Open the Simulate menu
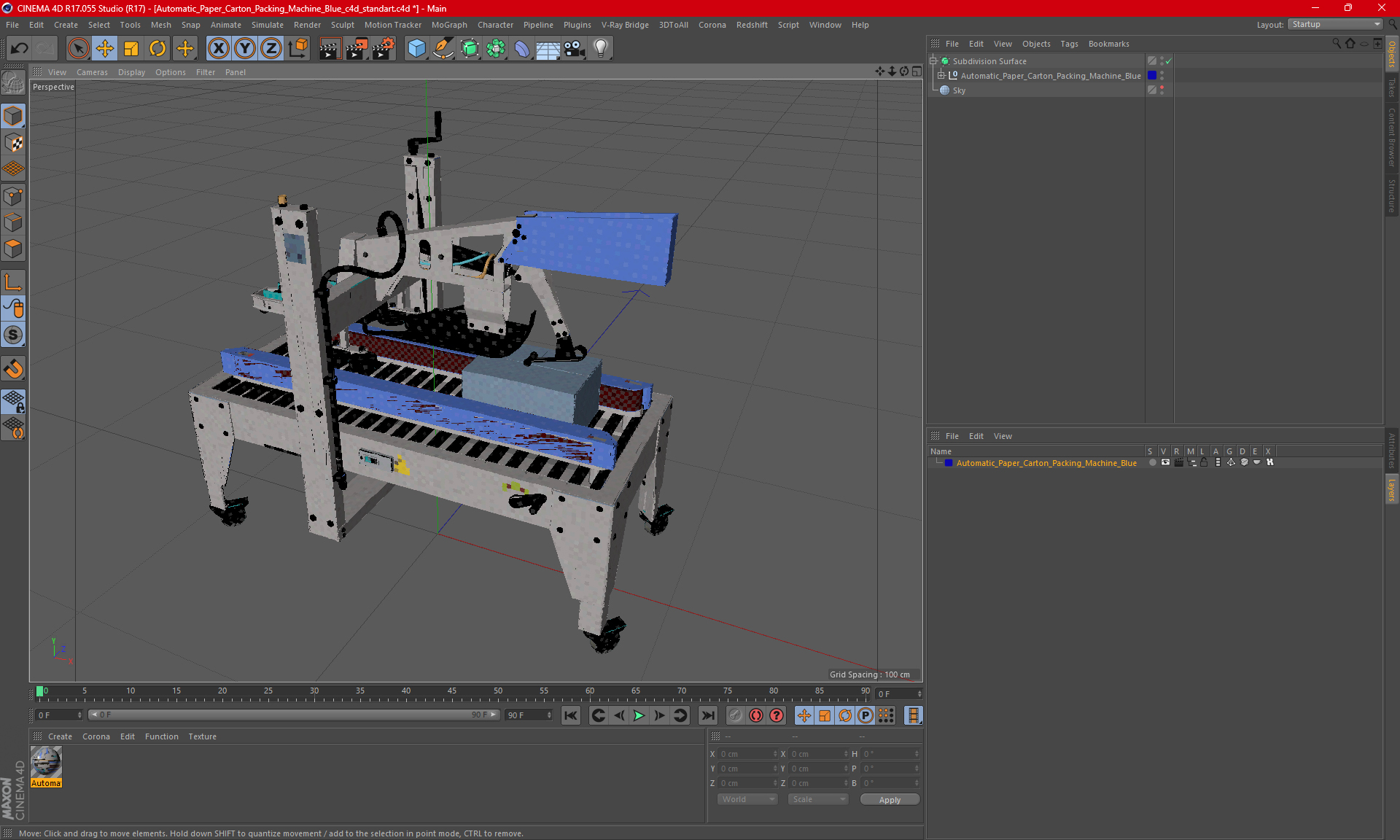1400x840 pixels. pos(267,25)
